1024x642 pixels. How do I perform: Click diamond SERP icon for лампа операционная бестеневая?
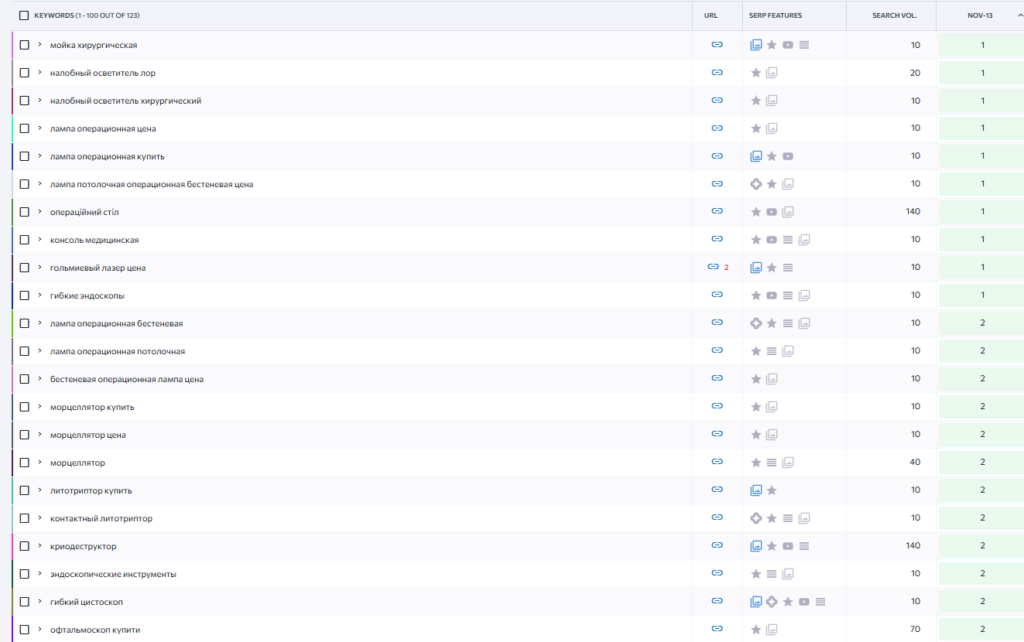[756, 323]
